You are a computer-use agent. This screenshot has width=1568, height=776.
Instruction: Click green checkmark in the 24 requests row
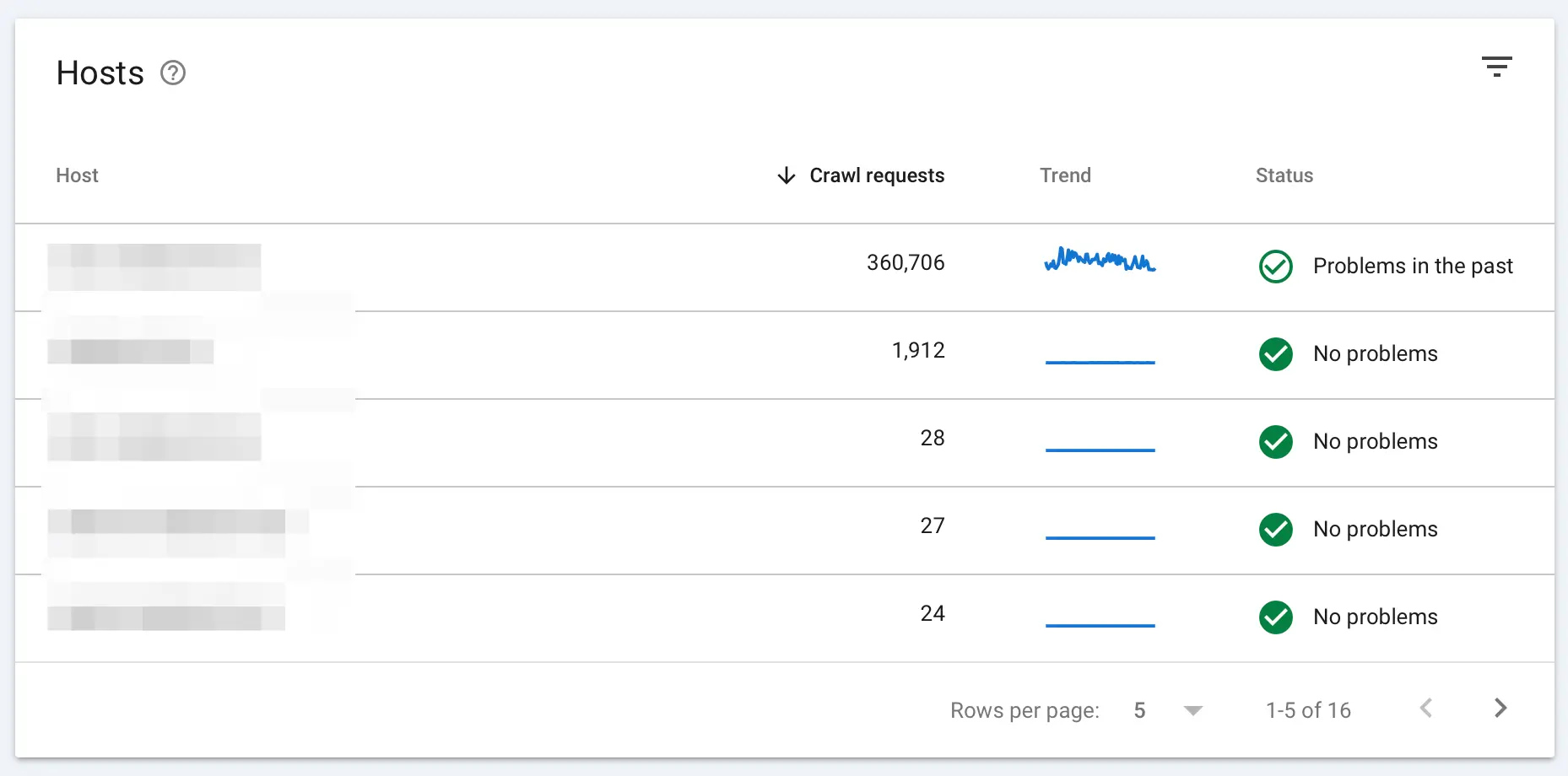pos(1275,617)
